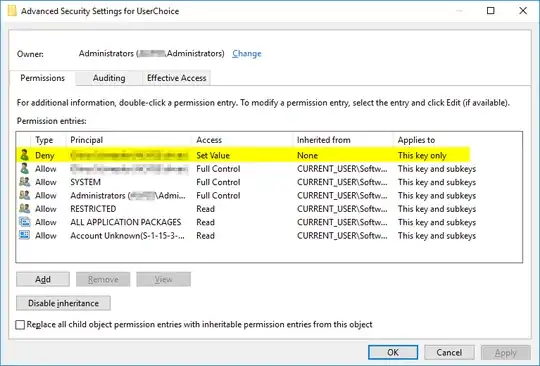Click the ALL APPLICATION PACKAGES package icon
Image resolution: width=540 pixels, height=366 pixels.
pyautogui.click(x=24, y=222)
